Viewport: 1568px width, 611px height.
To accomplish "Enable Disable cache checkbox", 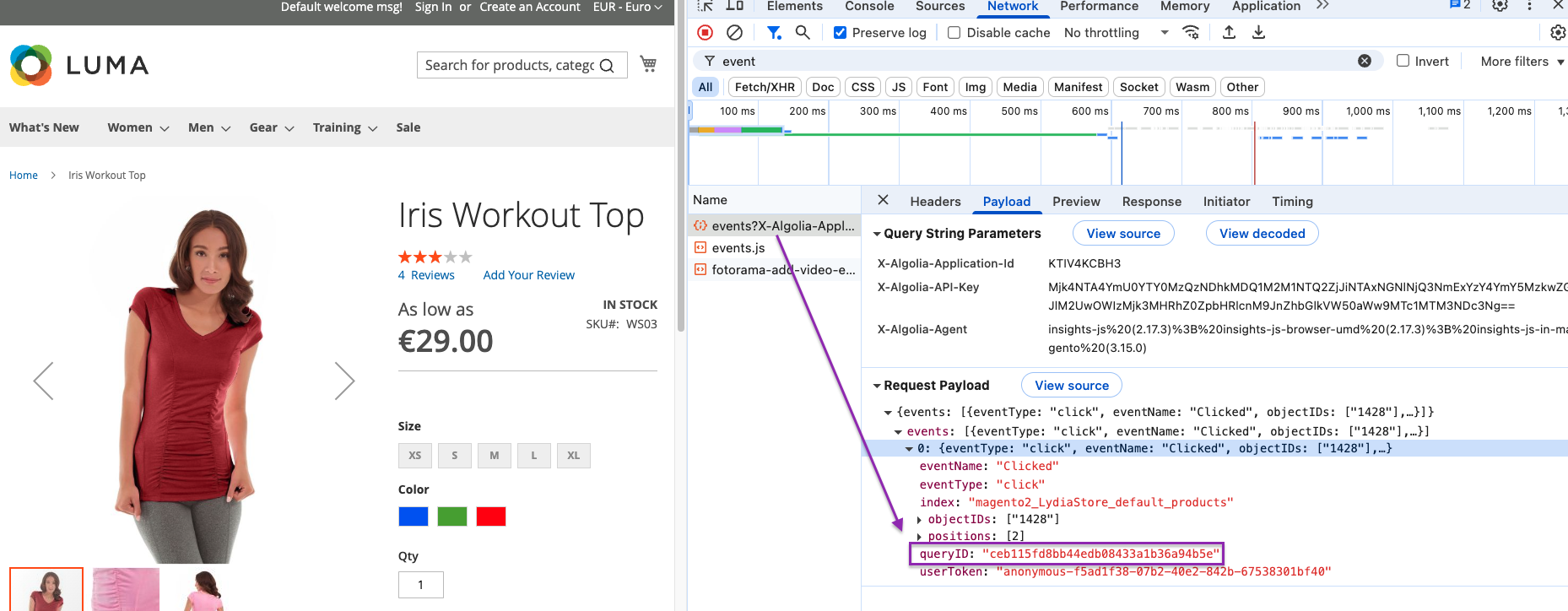I will 954,33.
